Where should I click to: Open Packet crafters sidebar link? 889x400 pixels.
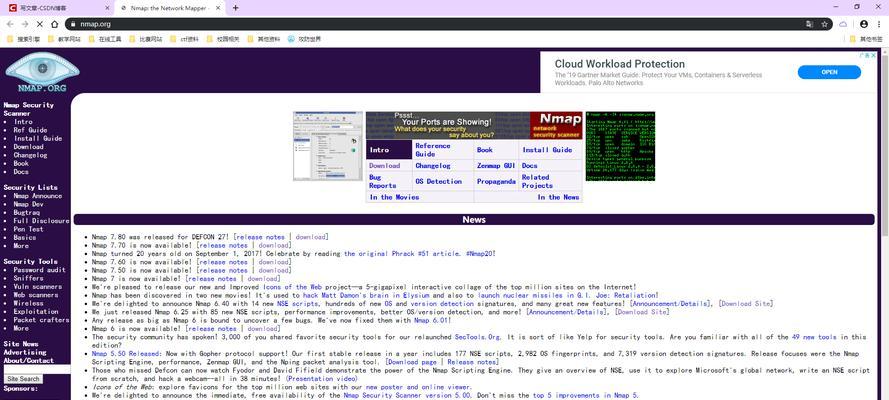tap(41, 320)
